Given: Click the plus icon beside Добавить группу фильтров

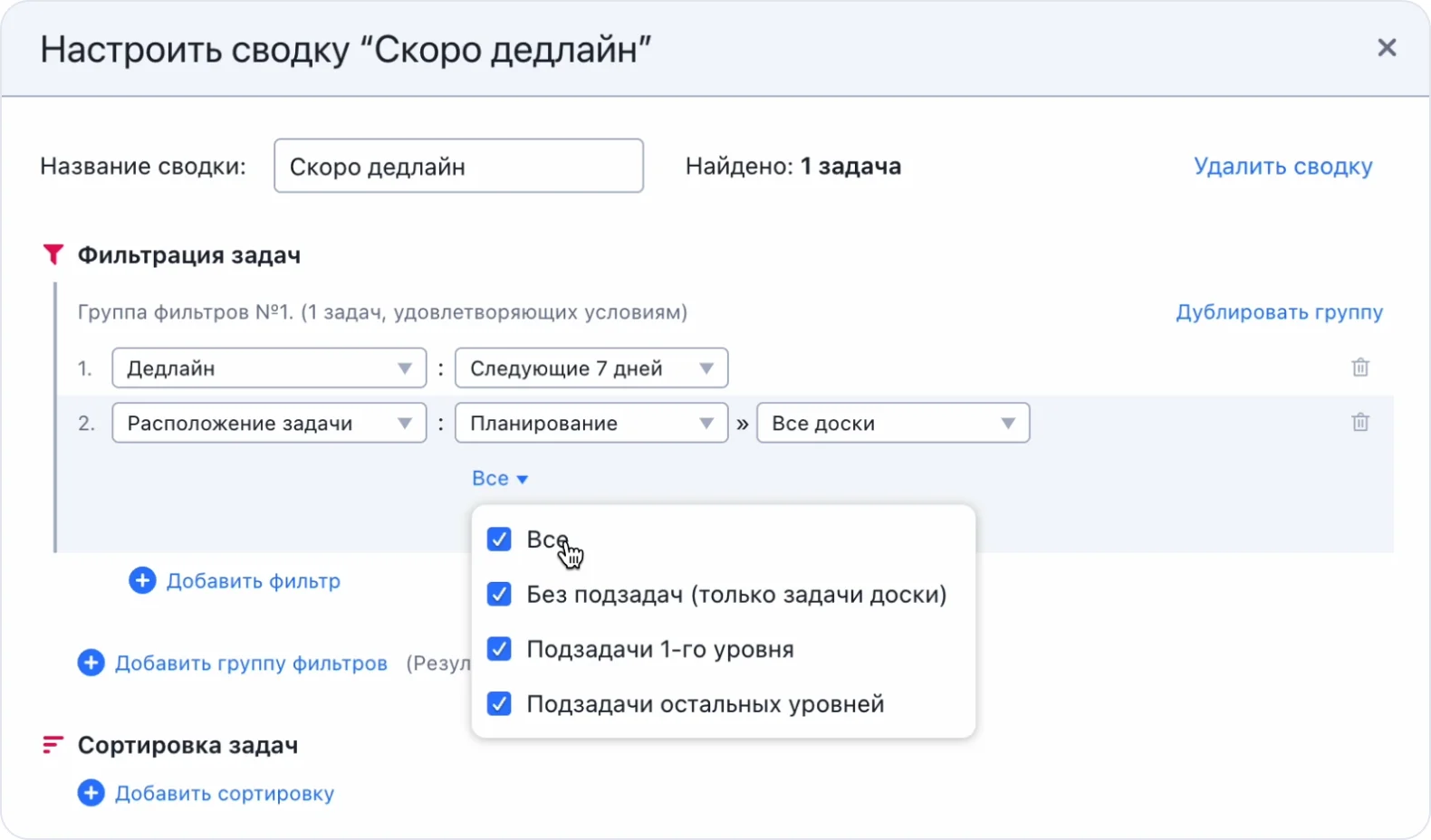Looking at the screenshot, I should tap(91, 663).
